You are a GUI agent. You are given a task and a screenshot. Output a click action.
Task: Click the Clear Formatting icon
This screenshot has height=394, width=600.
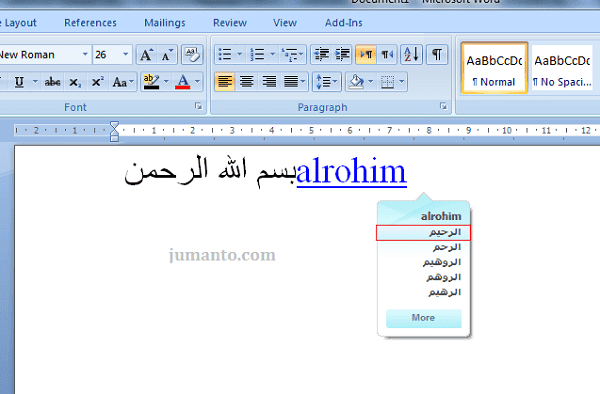point(192,55)
